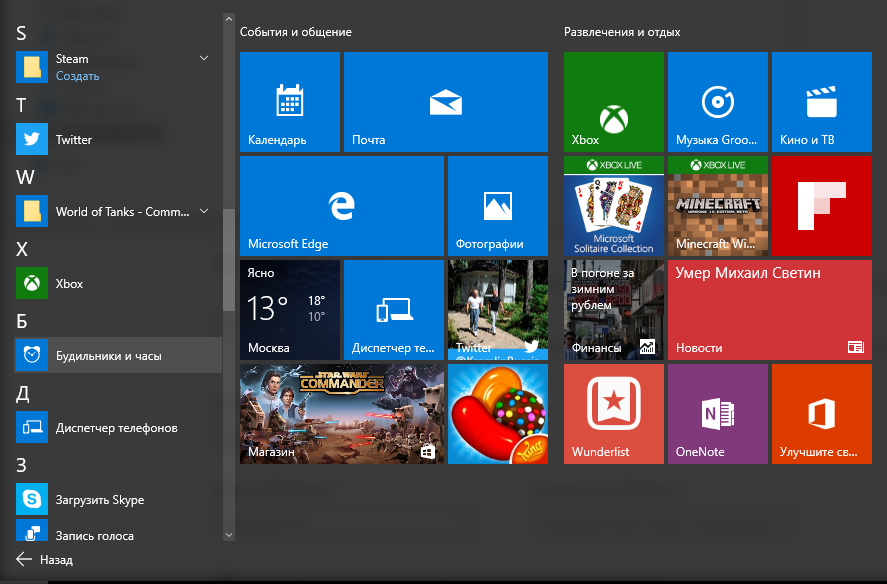Open Диспетчер телефонов from the app list
This screenshot has height=584, width=887.
[x=118, y=427]
